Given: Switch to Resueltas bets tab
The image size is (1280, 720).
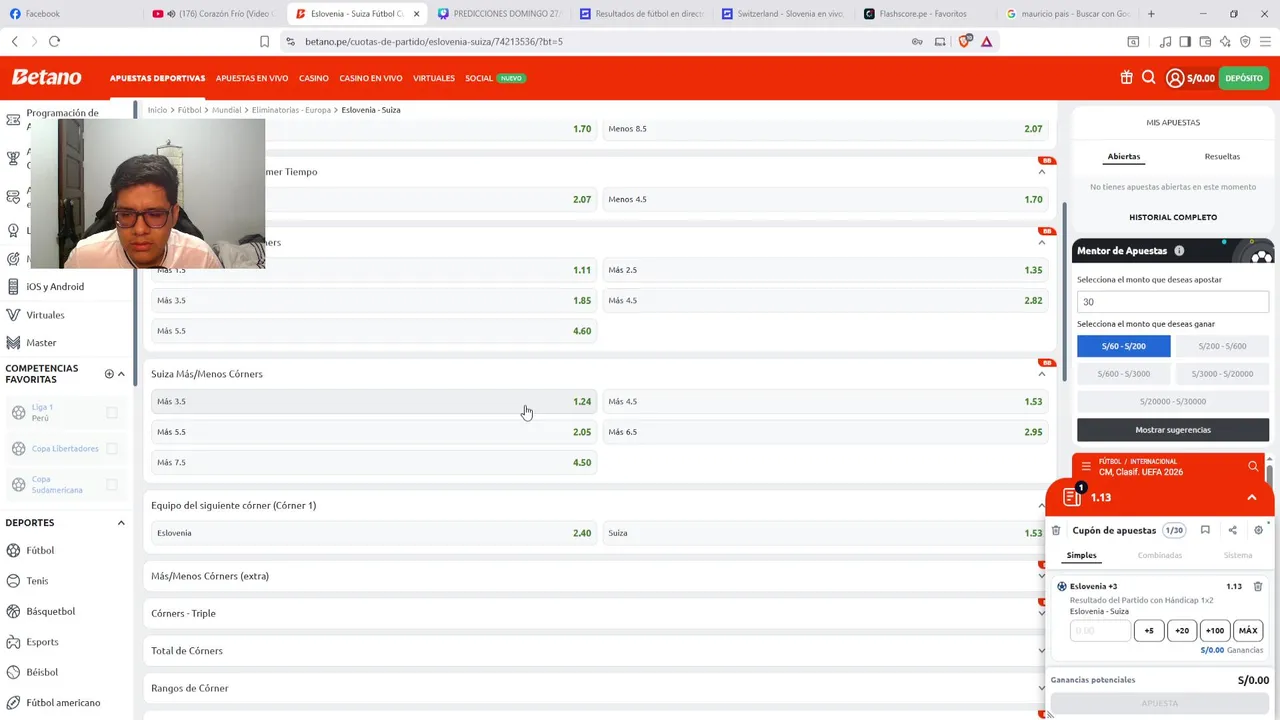Looking at the screenshot, I should point(1222,157).
